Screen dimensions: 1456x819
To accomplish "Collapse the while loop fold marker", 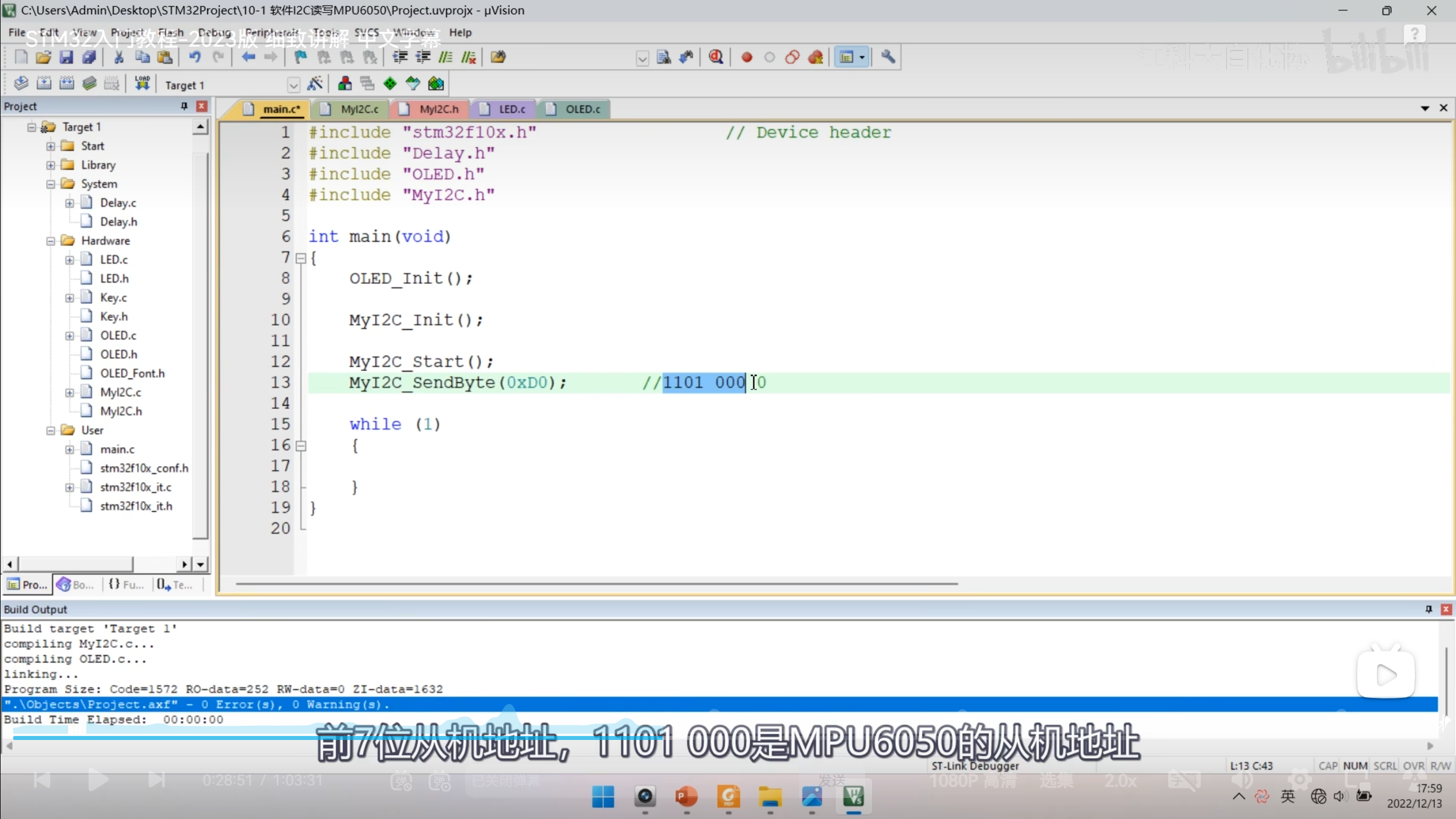I will click(x=301, y=446).
